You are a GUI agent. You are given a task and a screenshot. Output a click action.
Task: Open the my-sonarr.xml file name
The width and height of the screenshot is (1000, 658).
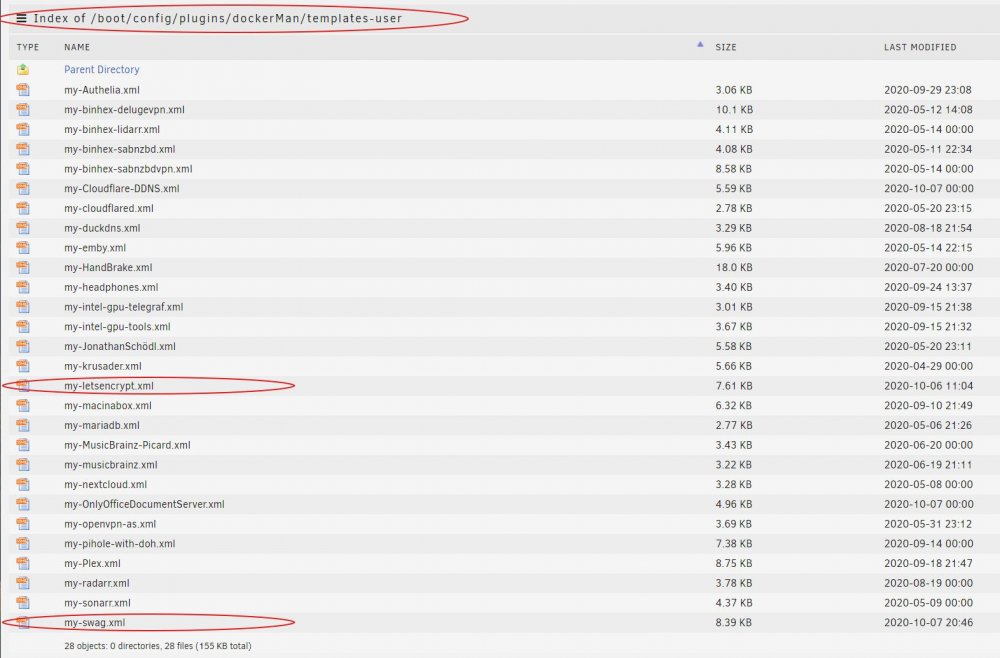click(97, 603)
